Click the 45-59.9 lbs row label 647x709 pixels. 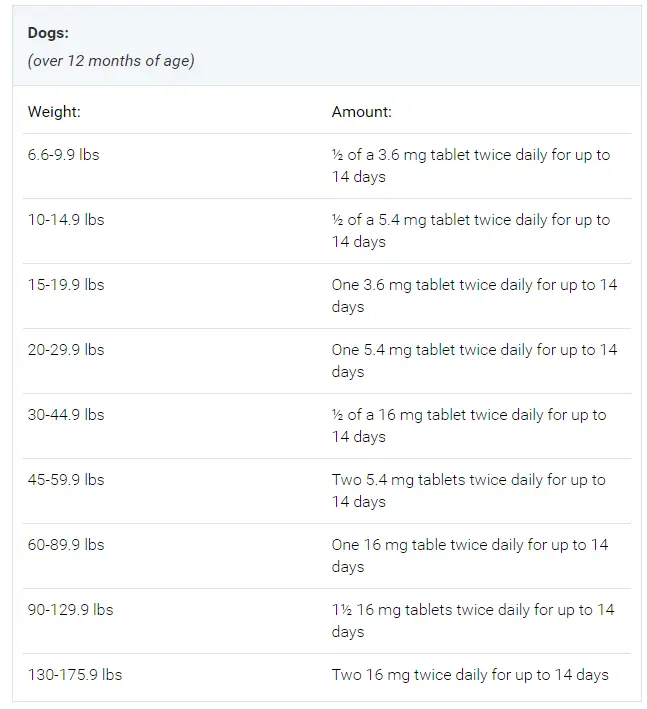[x=66, y=480]
